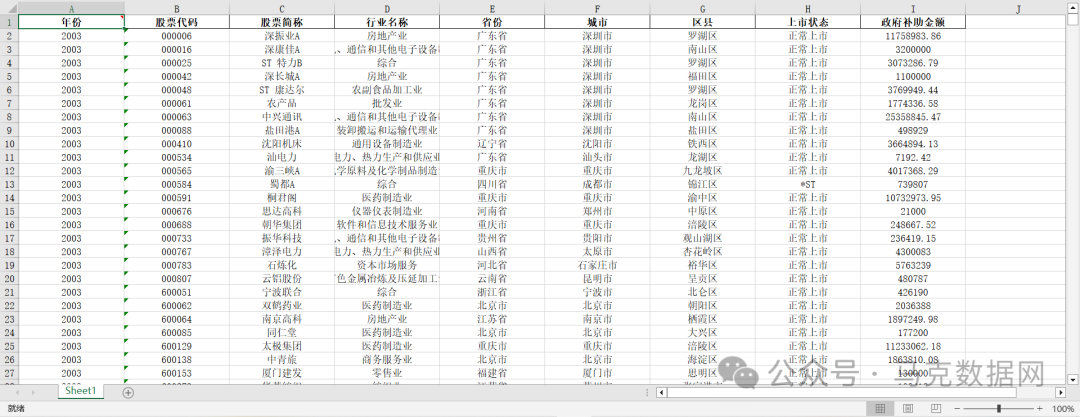Click the horizontal scrollbar left arrow

(661, 392)
